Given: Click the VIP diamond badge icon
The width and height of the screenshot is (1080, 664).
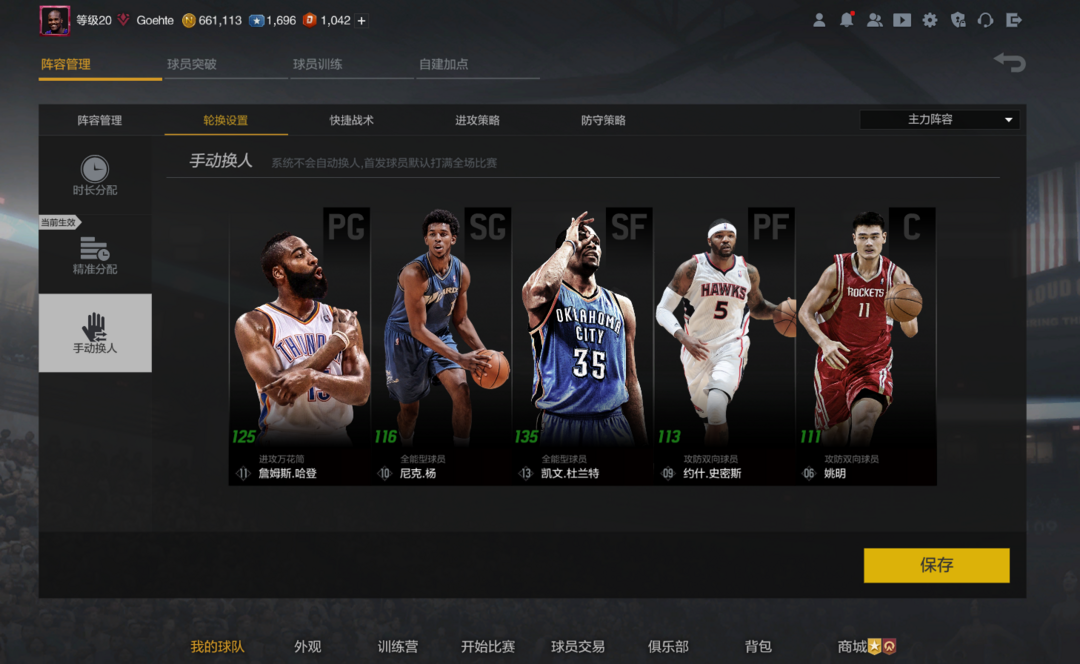Looking at the screenshot, I should [123, 20].
